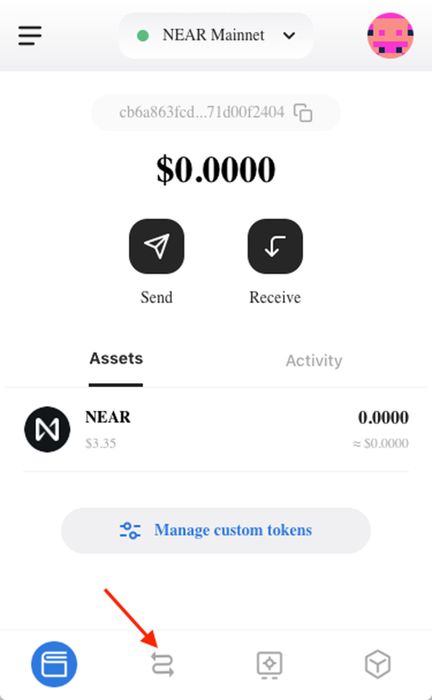This screenshot has height=700, width=432.
Task: Switch to the Activity tab
Action: pos(314,361)
